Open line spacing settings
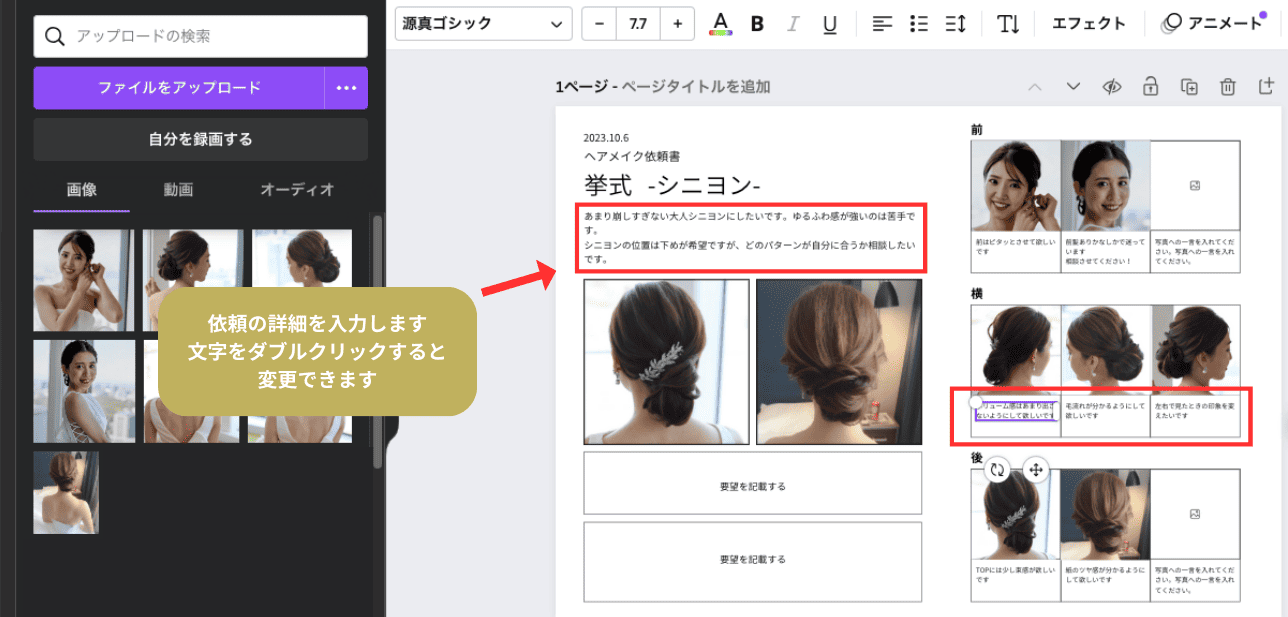Image resolution: width=1288 pixels, height=617 pixels. [957, 24]
